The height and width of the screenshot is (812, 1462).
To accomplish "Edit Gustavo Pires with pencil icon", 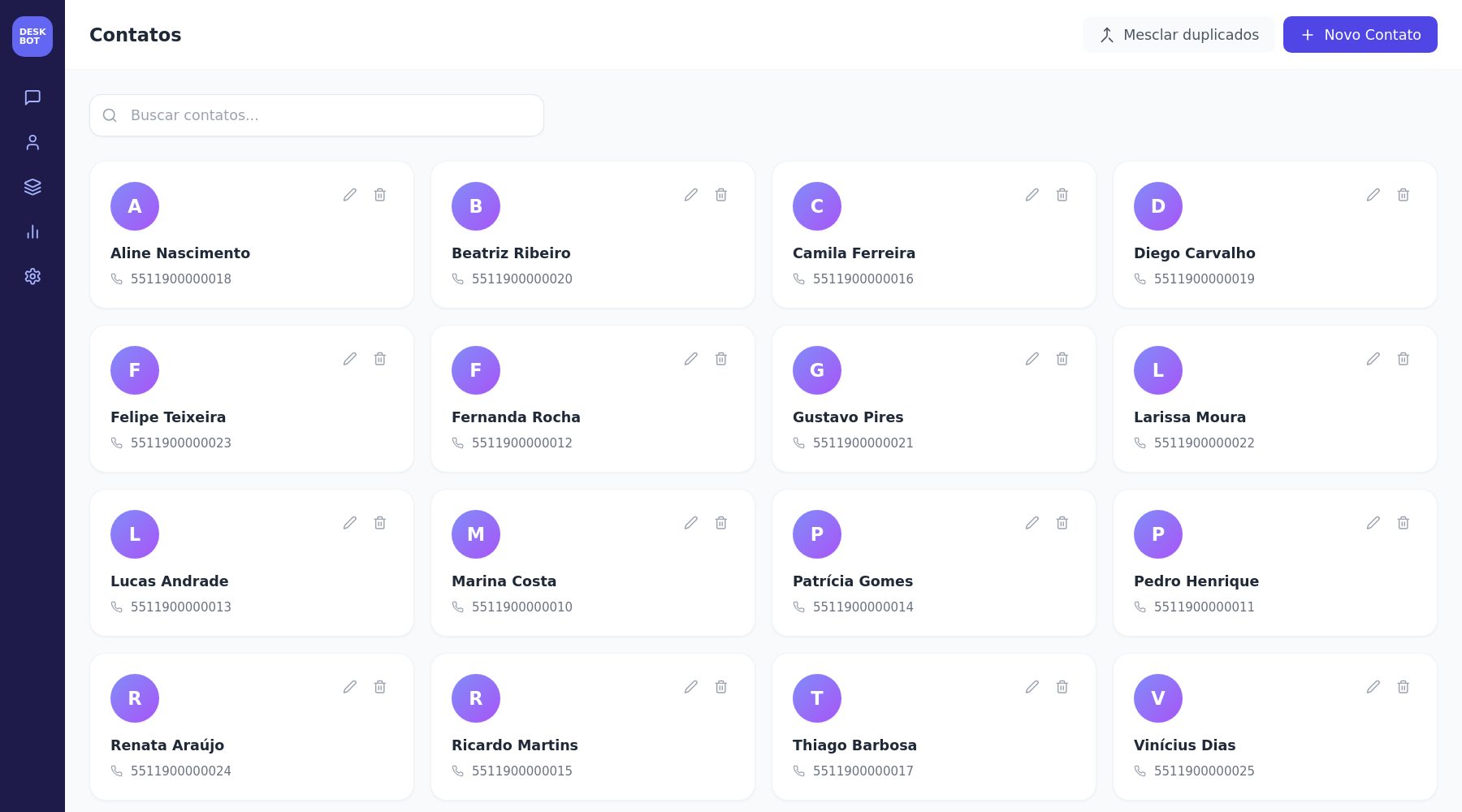I will point(1032,359).
